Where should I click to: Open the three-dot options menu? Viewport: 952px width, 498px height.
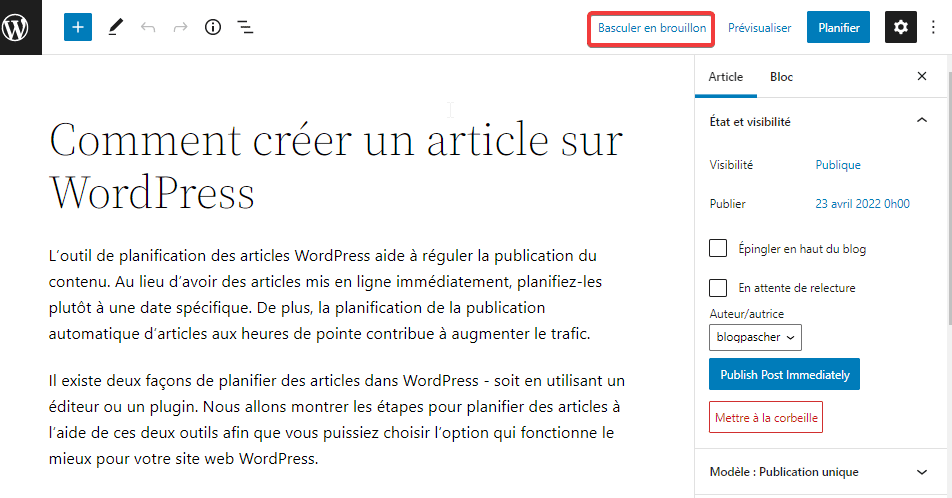(x=933, y=27)
